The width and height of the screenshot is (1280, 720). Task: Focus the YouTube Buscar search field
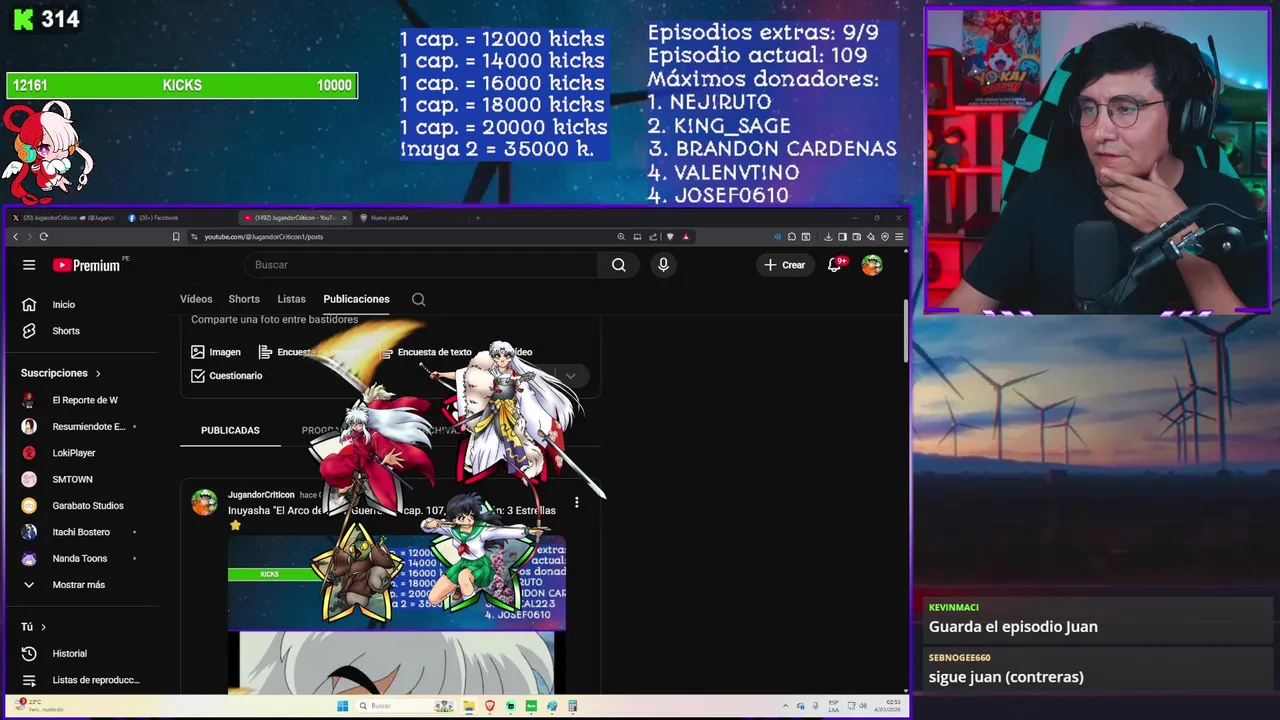coord(421,265)
